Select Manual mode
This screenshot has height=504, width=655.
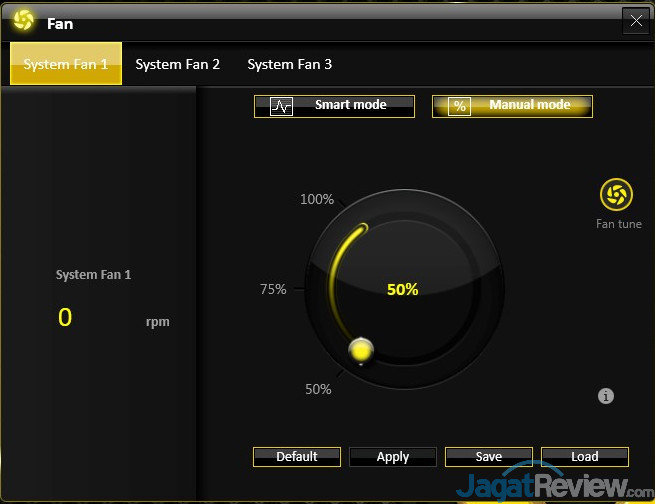pos(512,106)
